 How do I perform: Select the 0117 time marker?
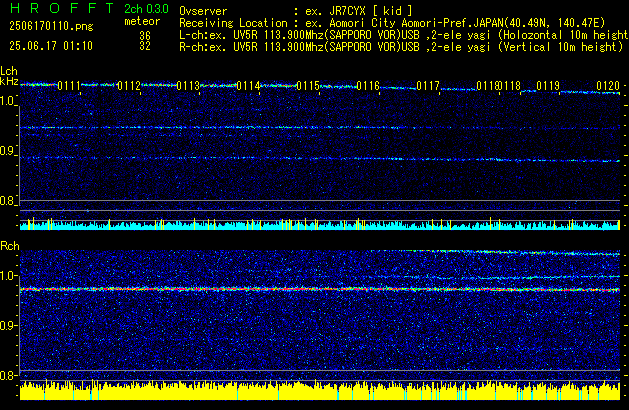(428, 86)
